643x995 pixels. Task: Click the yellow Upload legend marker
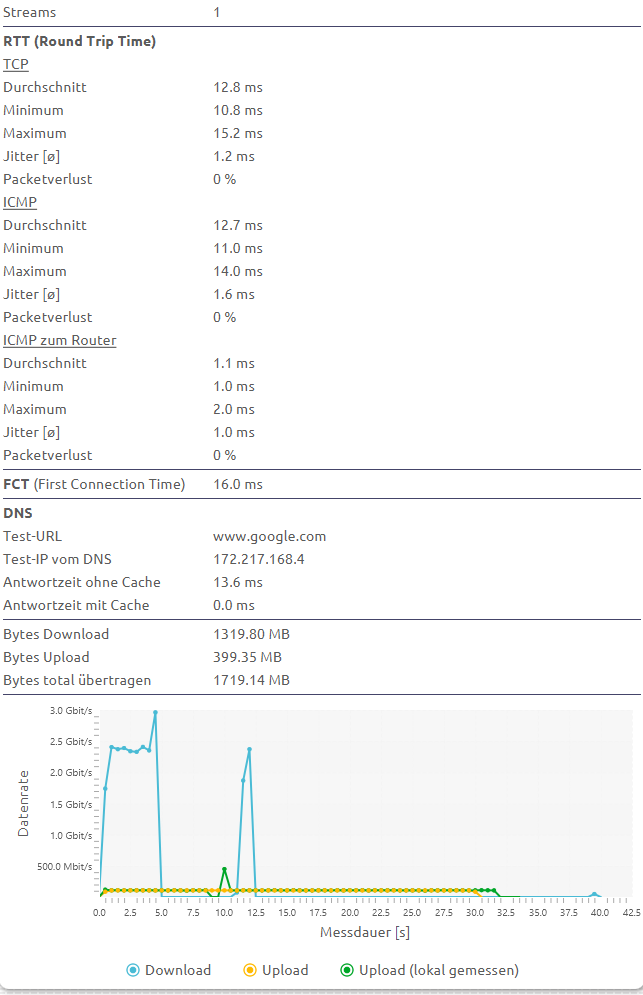pos(250,970)
